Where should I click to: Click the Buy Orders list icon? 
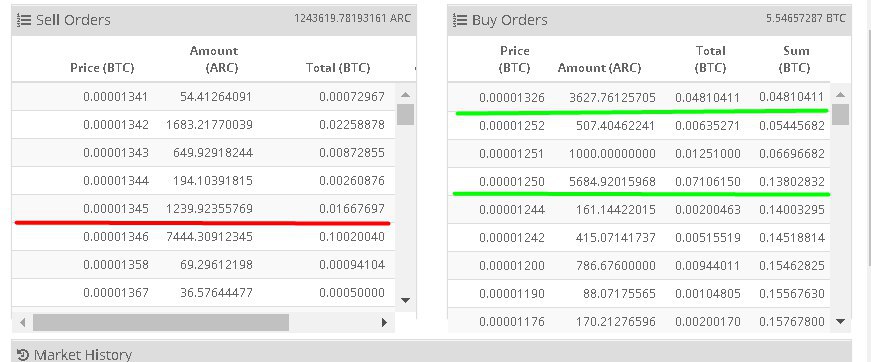459,20
